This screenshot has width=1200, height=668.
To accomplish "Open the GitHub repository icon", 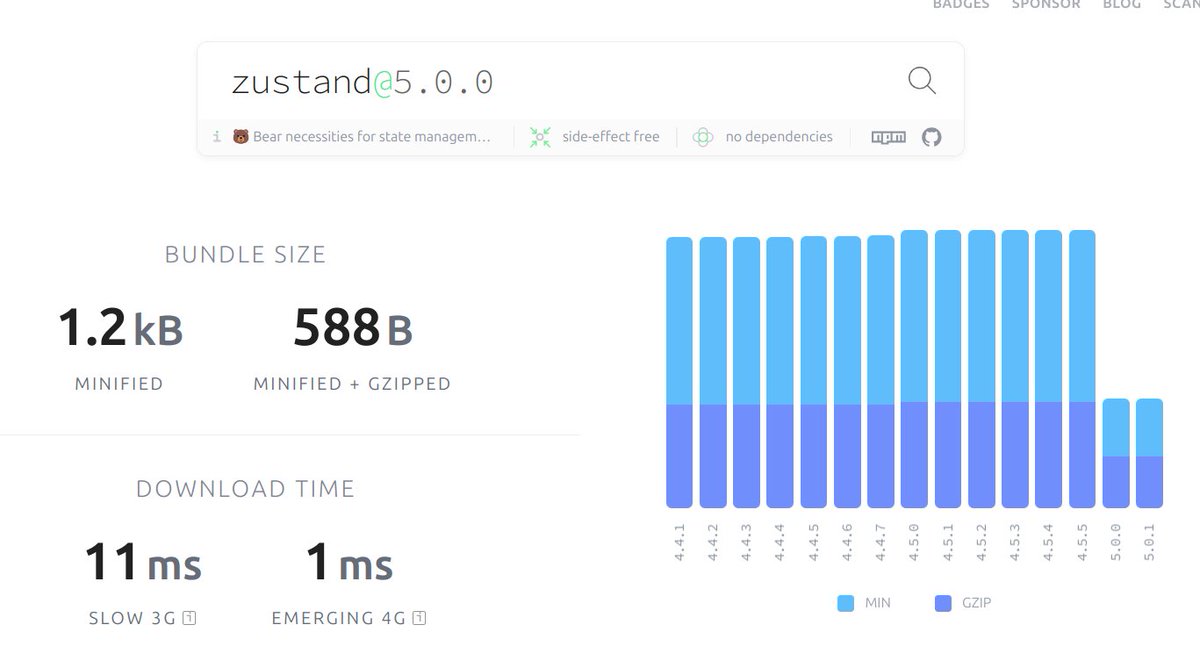I will coord(931,137).
